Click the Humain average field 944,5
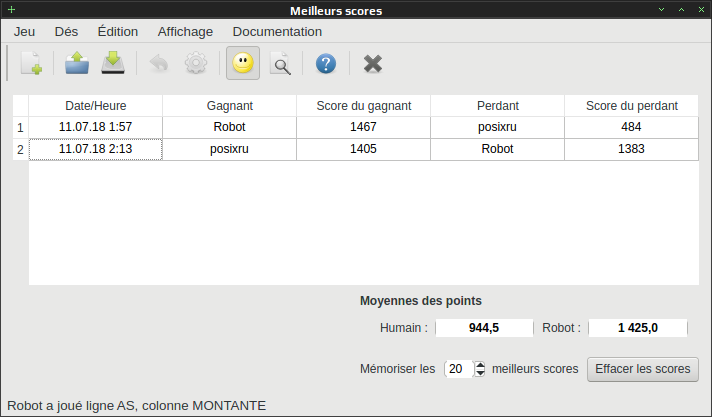 [x=484, y=328]
